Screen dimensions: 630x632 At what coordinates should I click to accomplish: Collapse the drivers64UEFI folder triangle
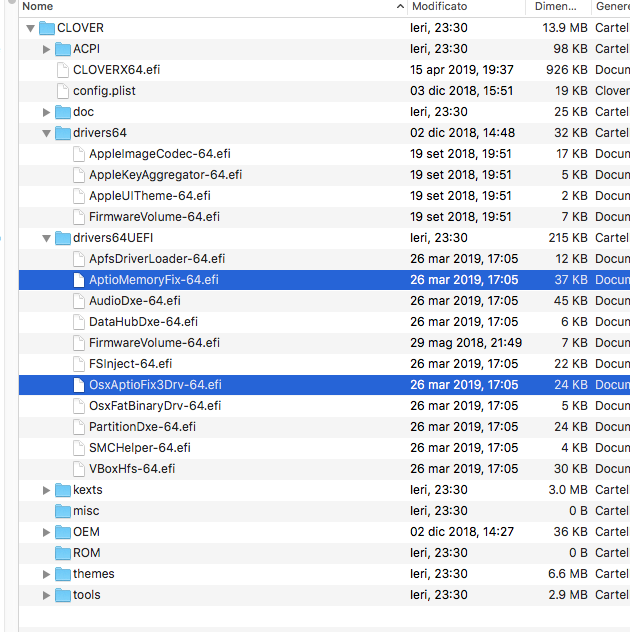click(46, 238)
